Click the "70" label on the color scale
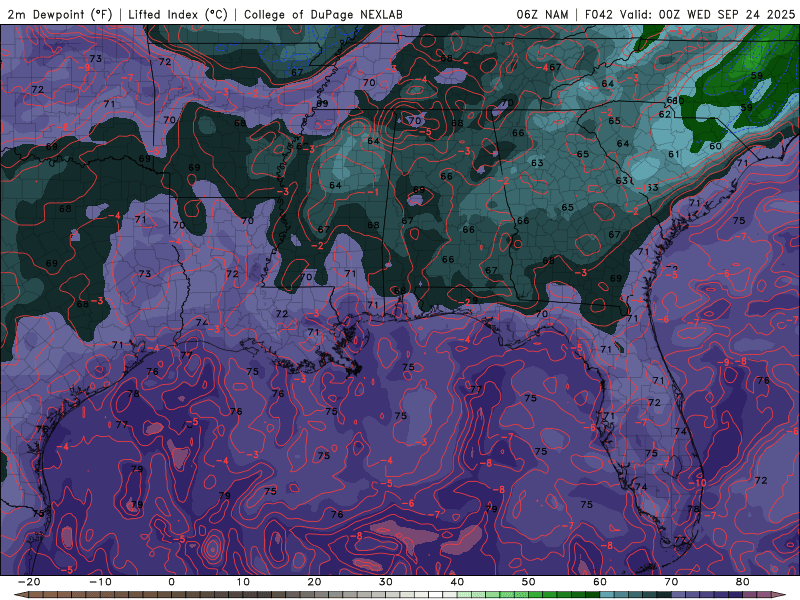The width and height of the screenshot is (800, 600). click(x=671, y=582)
